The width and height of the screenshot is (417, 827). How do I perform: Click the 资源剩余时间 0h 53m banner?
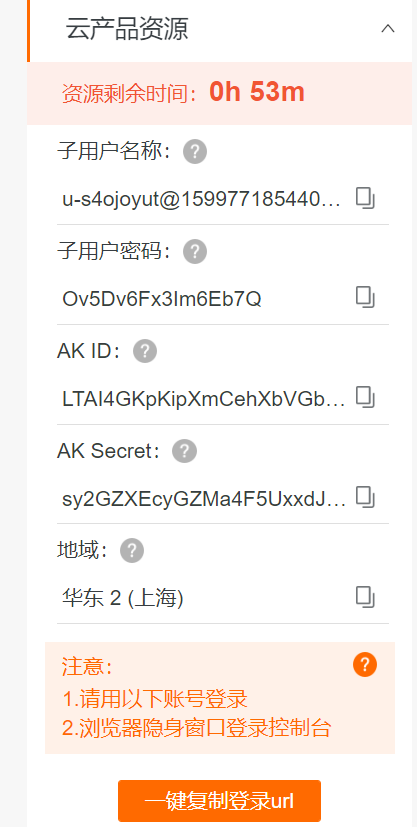click(x=220, y=93)
